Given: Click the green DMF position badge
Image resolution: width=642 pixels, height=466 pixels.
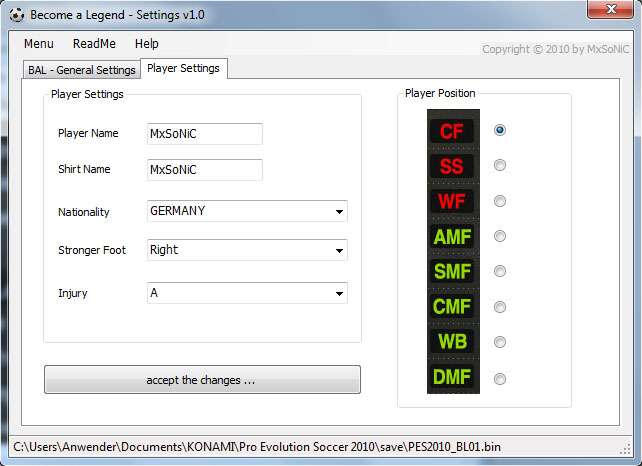Looking at the screenshot, I should point(452,378).
